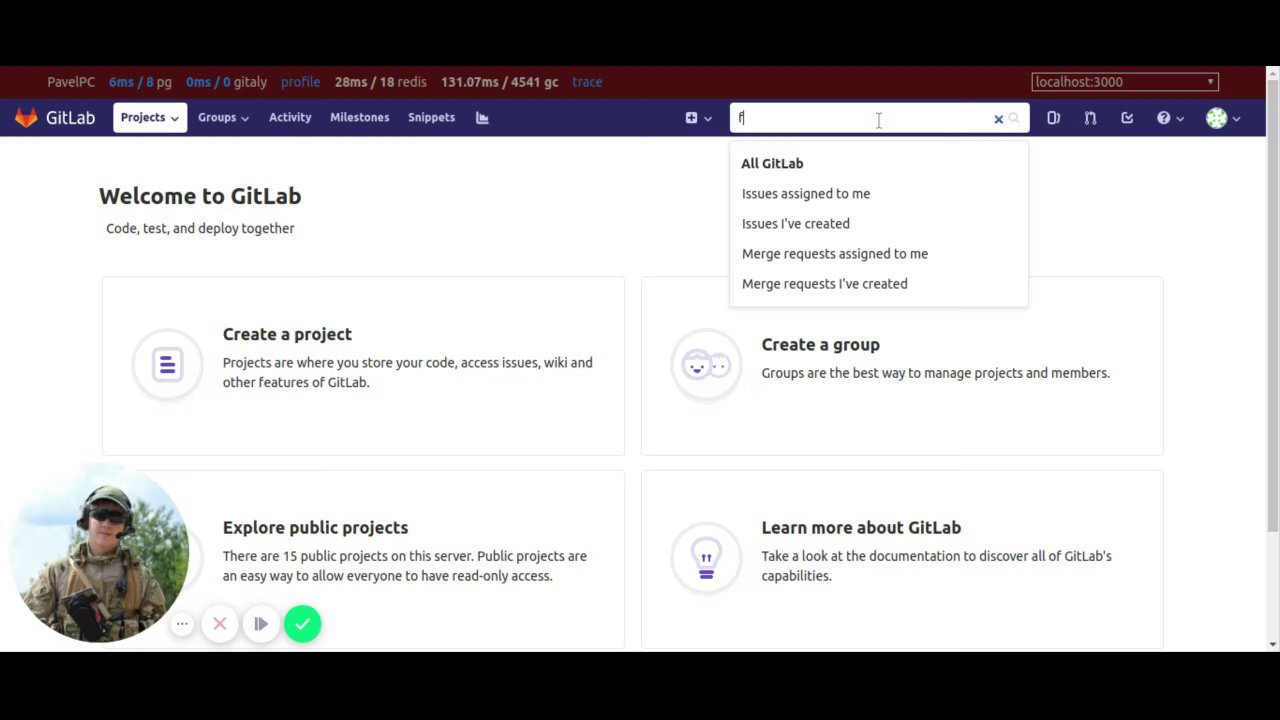Click 'Code, test, and deploy together' text
Screen dimensions: 1280x720
pos(200,228)
